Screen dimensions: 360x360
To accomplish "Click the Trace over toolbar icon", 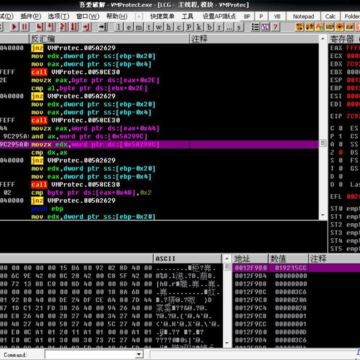I will click(x=74, y=27).
